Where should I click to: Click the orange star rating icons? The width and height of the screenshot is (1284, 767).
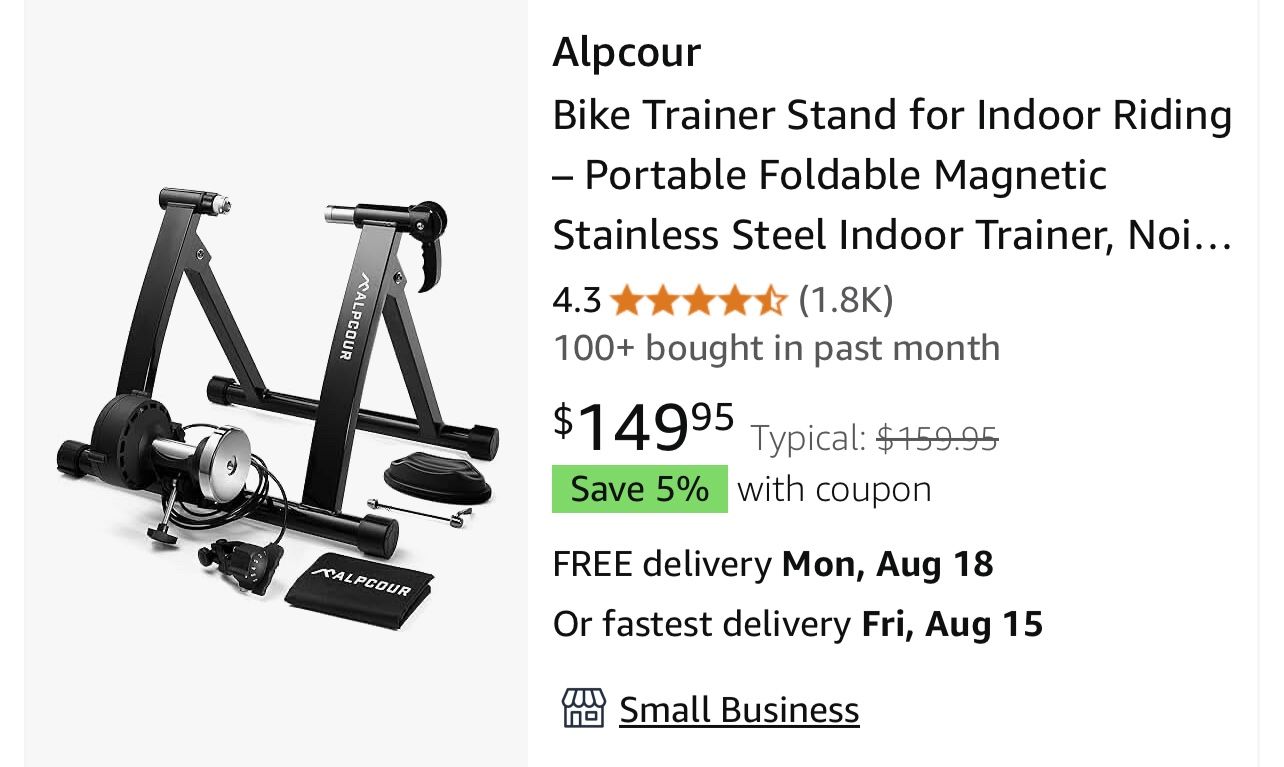698,299
